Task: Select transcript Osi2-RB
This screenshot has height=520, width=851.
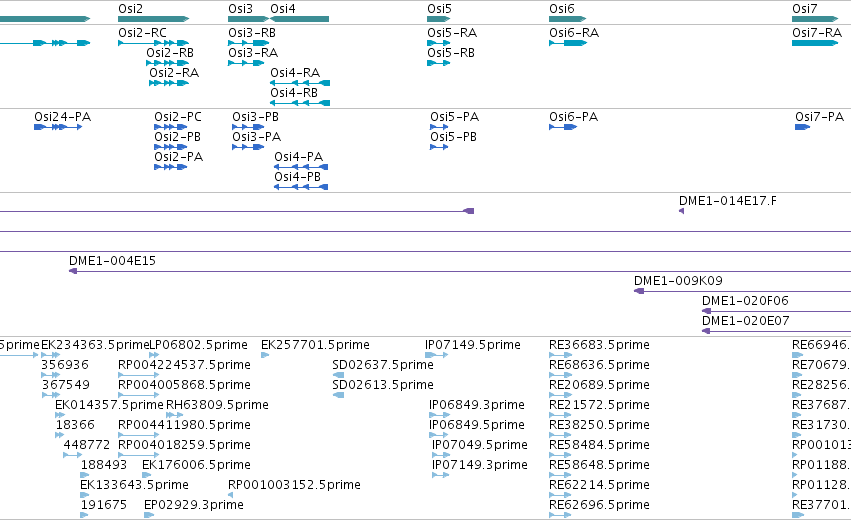Action: pos(170,53)
